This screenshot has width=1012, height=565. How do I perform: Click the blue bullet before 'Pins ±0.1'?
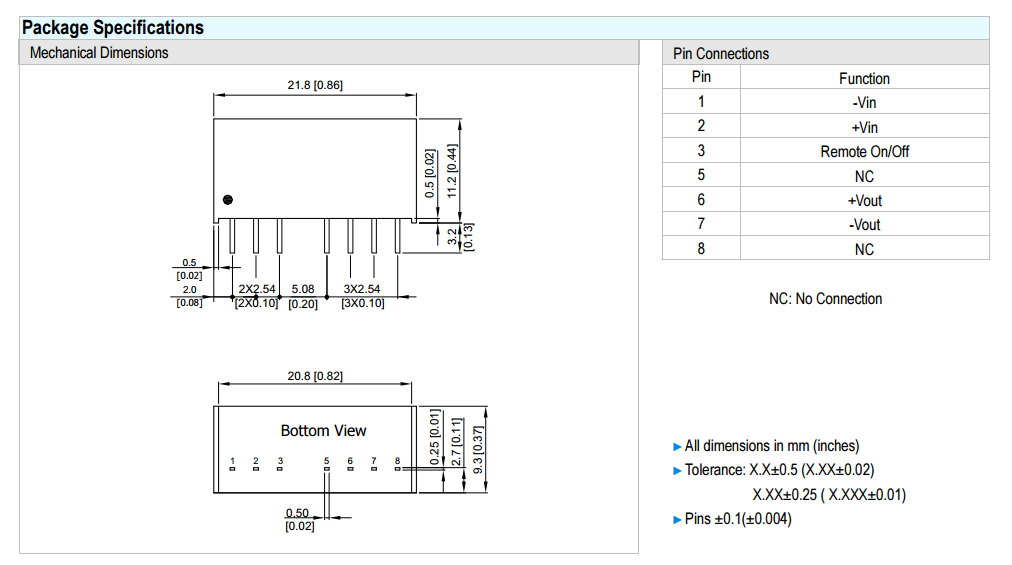pyautogui.click(x=677, y=519)
